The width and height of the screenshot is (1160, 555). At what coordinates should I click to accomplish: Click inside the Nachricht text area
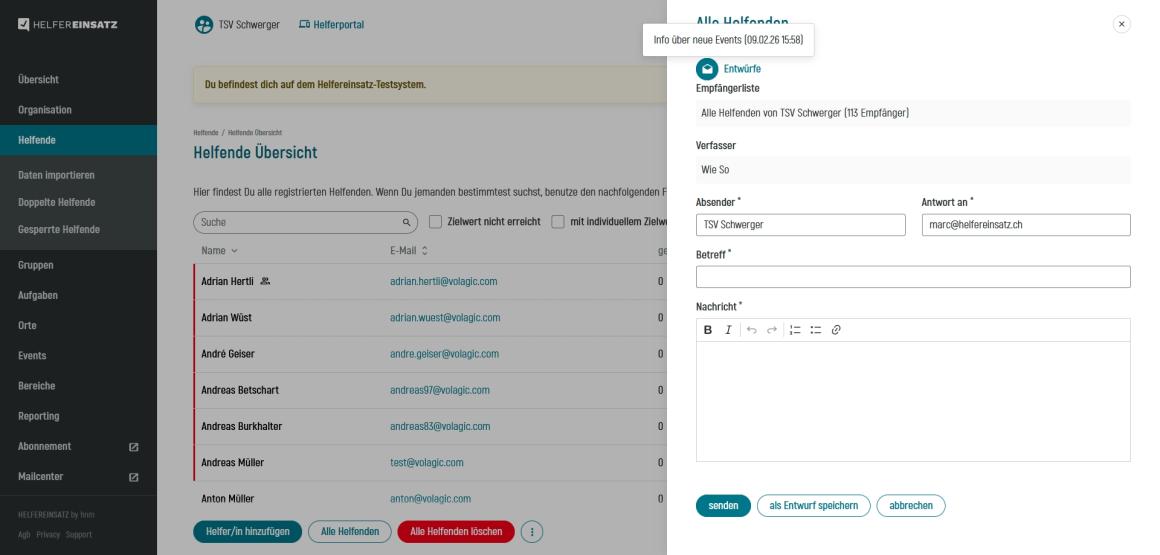[x=913, y=401]
